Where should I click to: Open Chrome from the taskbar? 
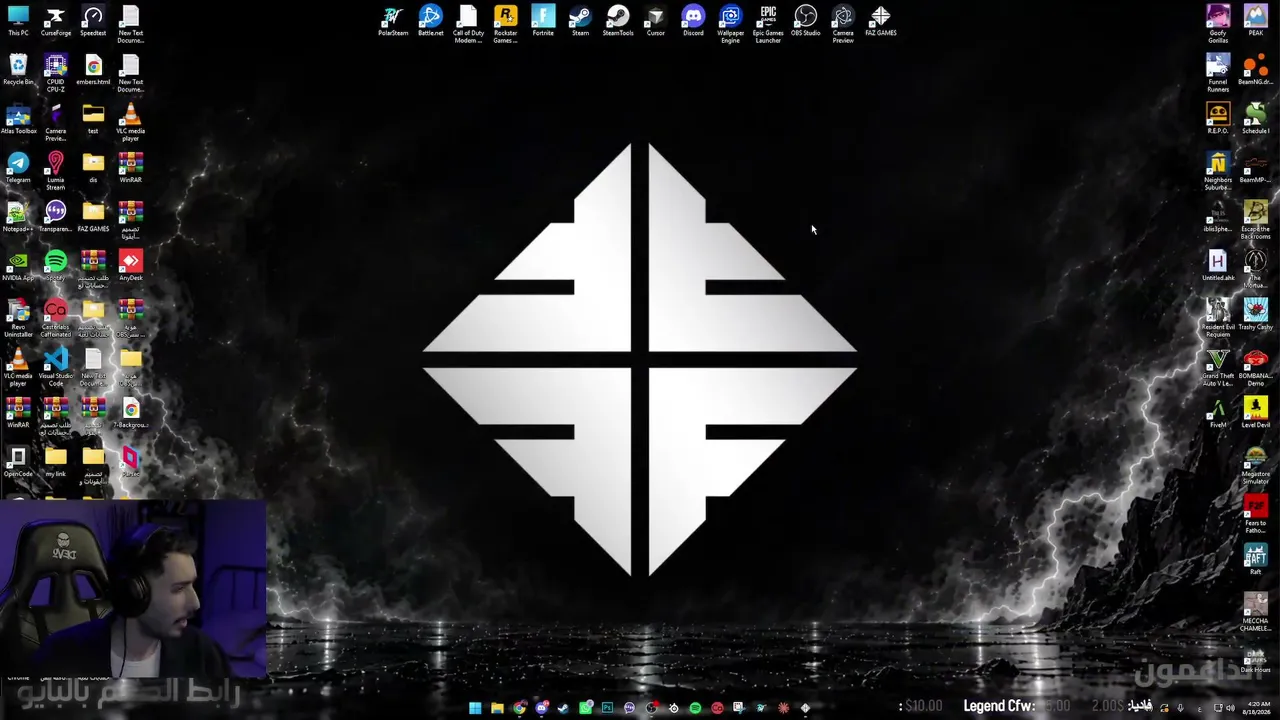coord(519,708)
